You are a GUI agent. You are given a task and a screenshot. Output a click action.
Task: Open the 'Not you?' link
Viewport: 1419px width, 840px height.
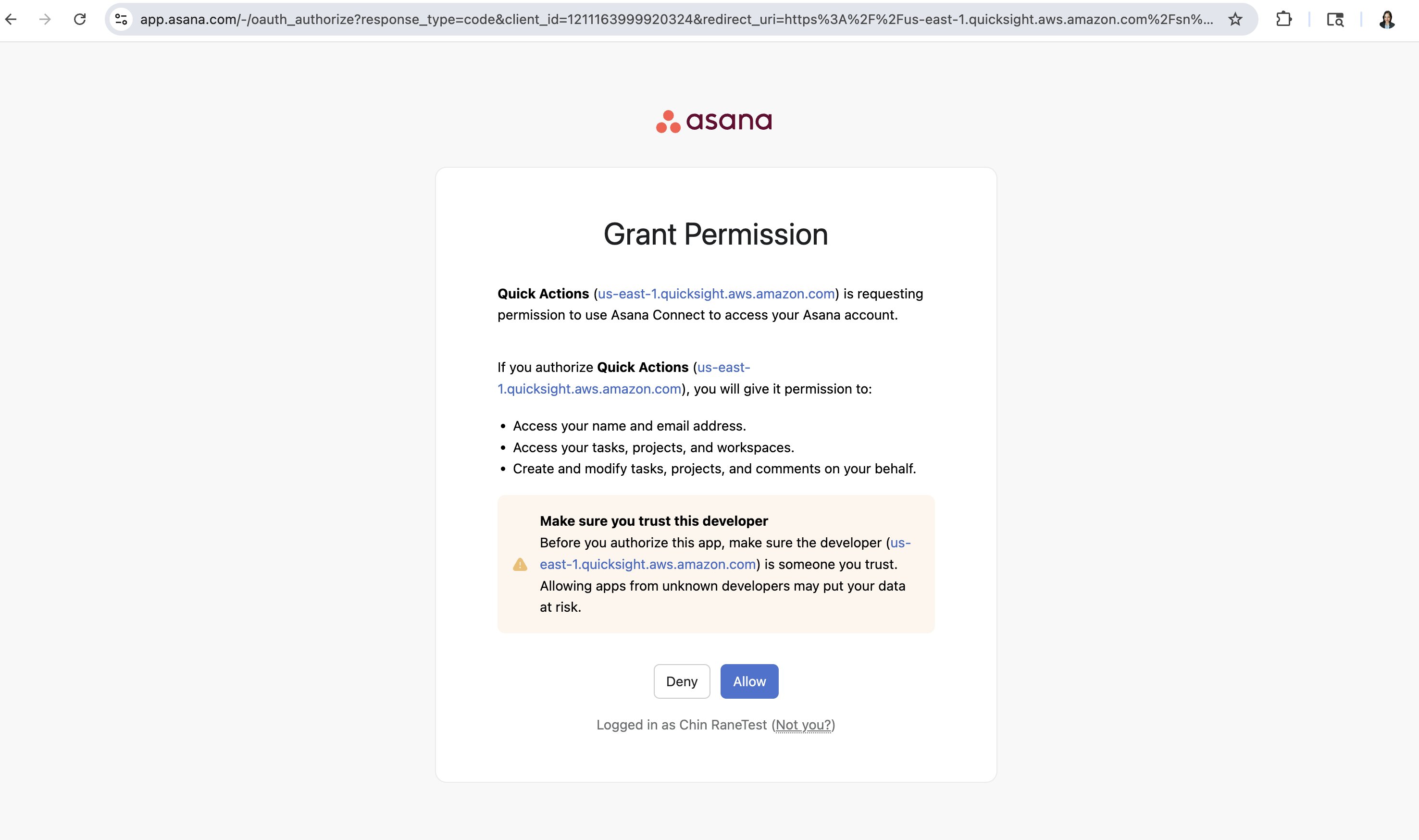click(804, 725)
